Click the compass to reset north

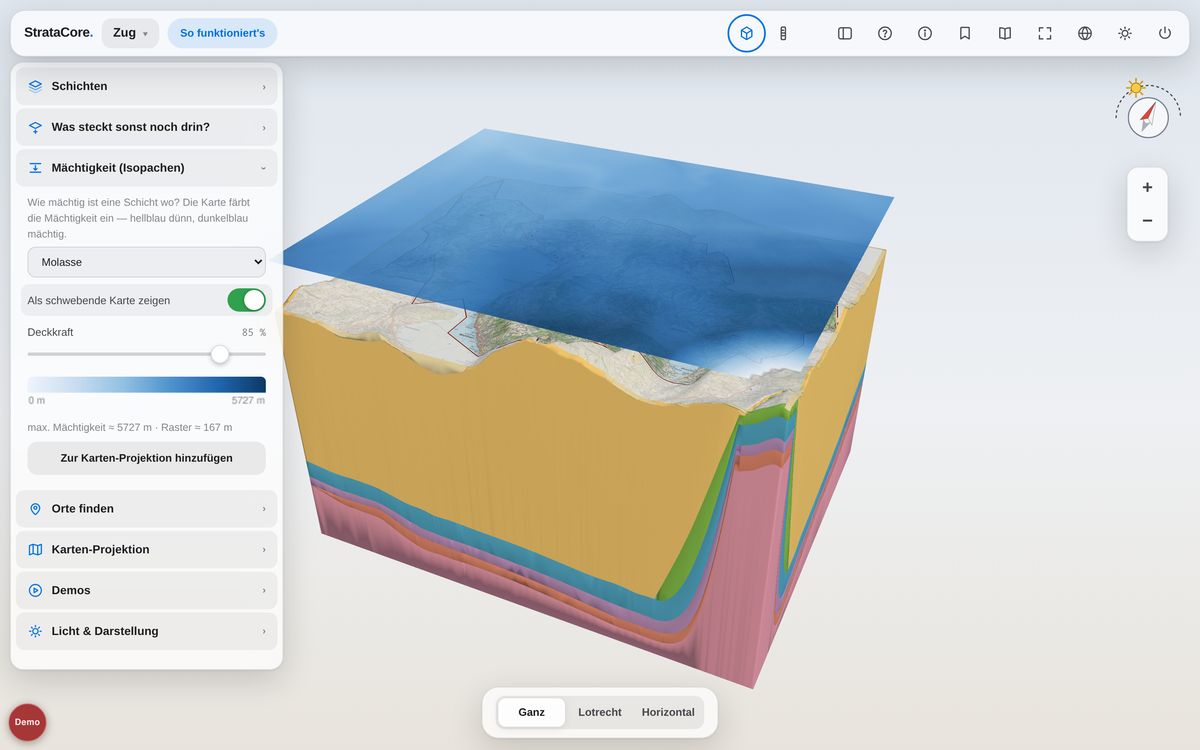(x=1148, y=117)
